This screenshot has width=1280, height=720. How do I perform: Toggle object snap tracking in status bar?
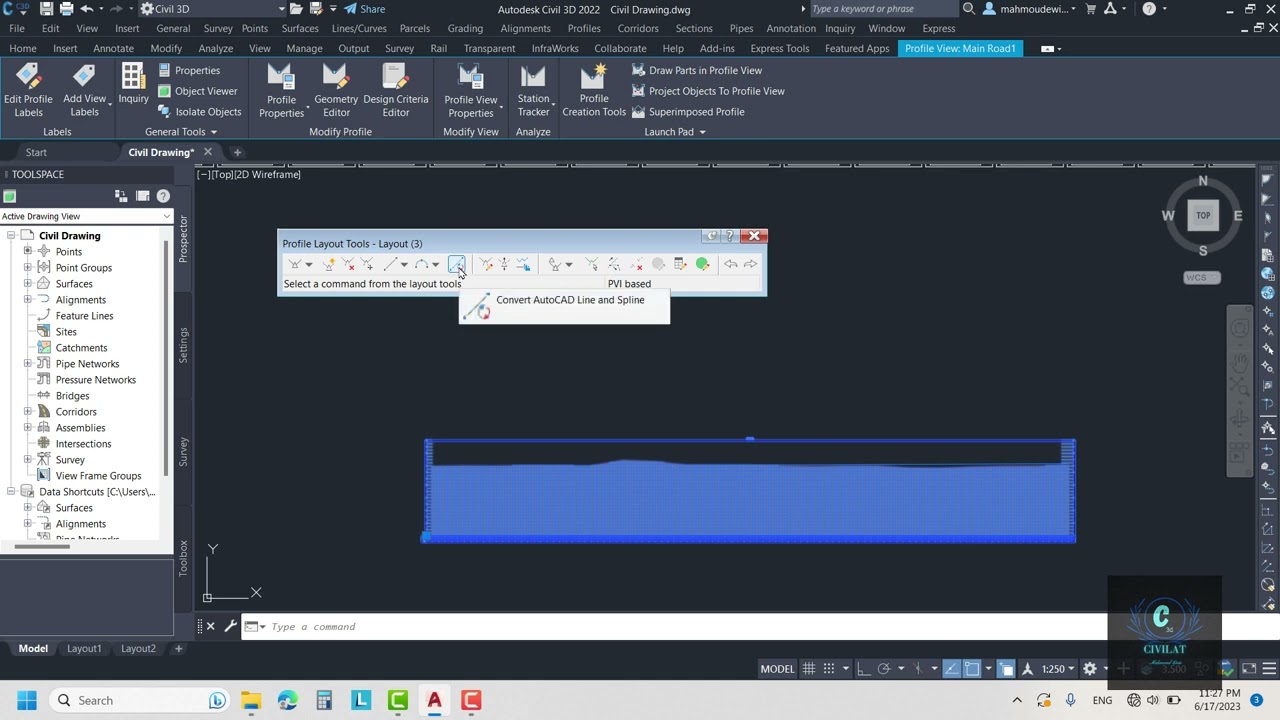point(950,669)
